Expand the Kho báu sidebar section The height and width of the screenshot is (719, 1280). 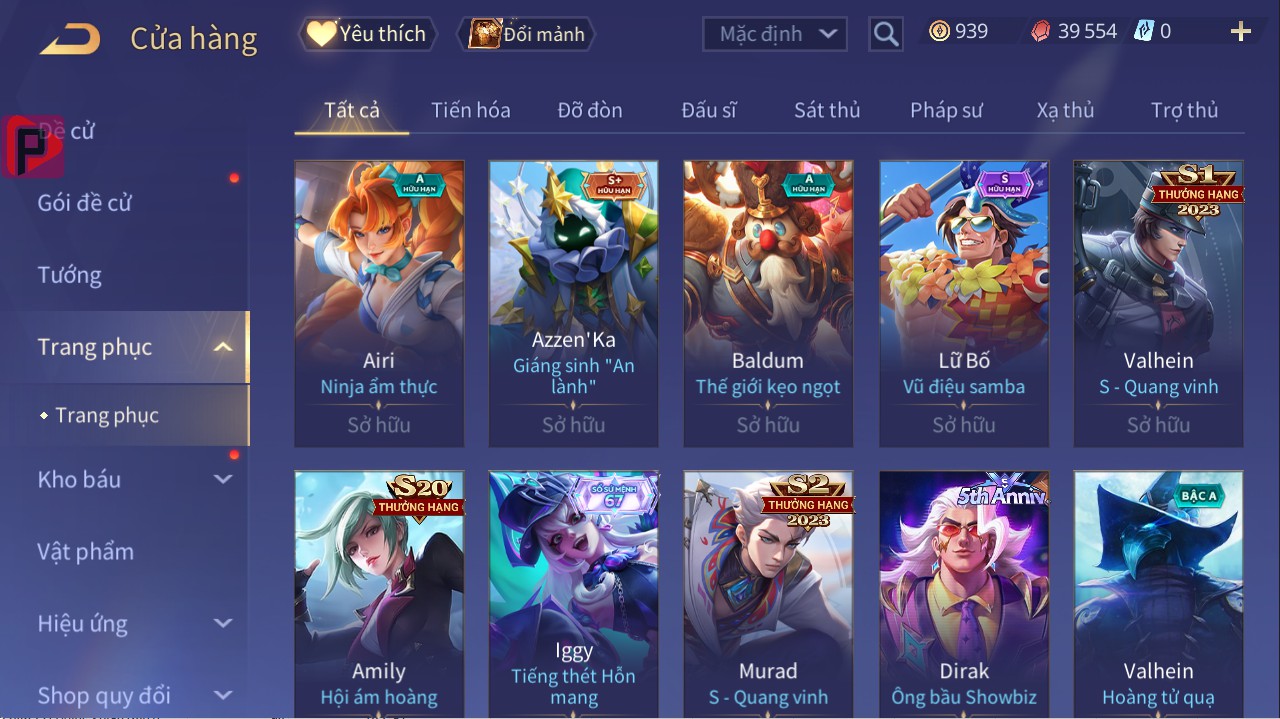coord(223,479)
